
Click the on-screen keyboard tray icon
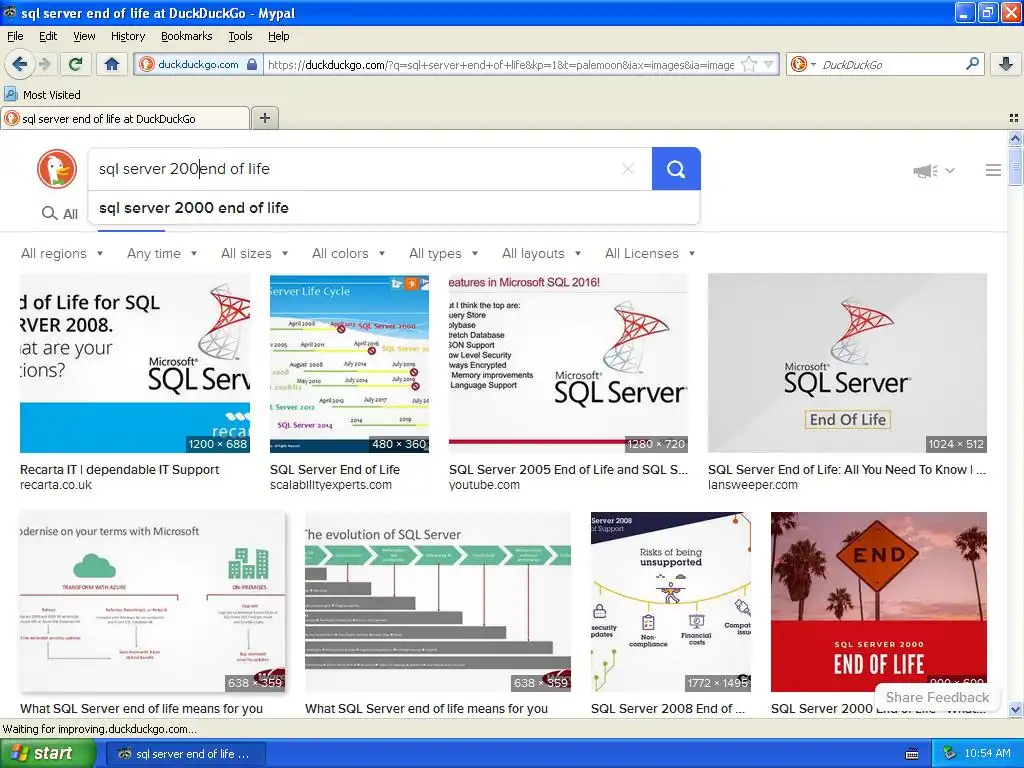click(x=912, y=754)
